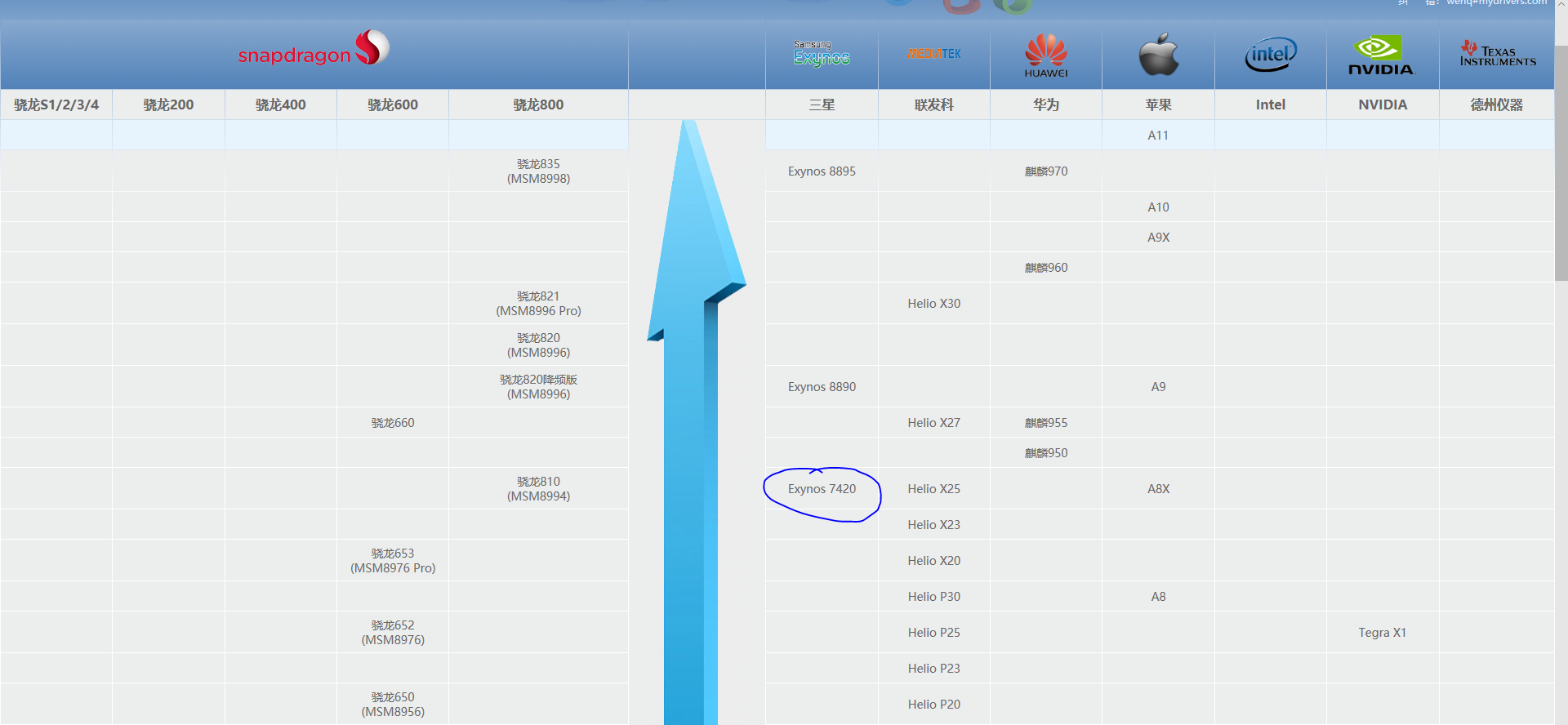Viewport: 1568px width, 725px height.
Task: Click the Intel logo
Action: pos(1271,55)
